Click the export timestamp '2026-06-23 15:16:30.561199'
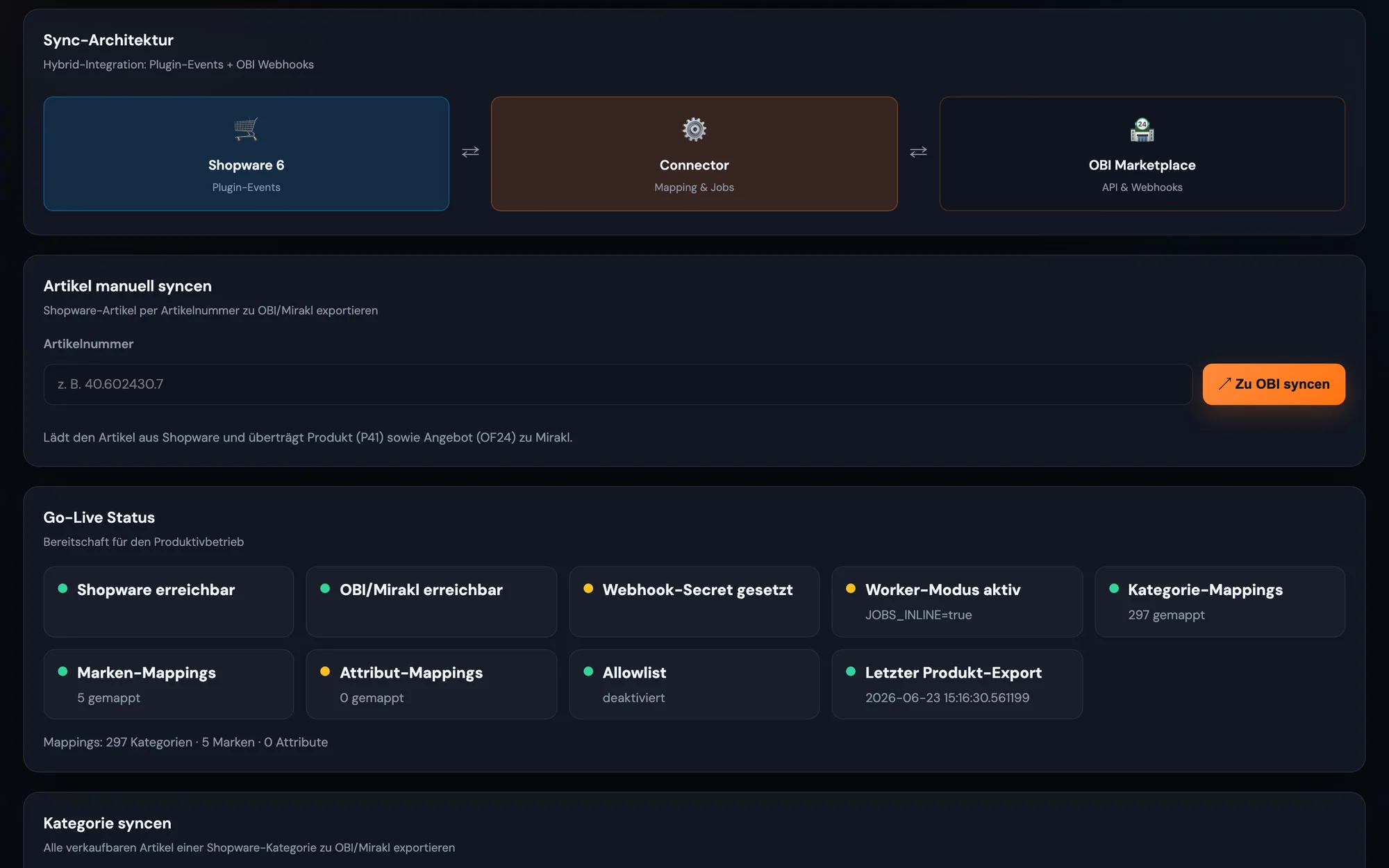The height and width of the screenshot is (868, 1389). (x=947, y=698)
